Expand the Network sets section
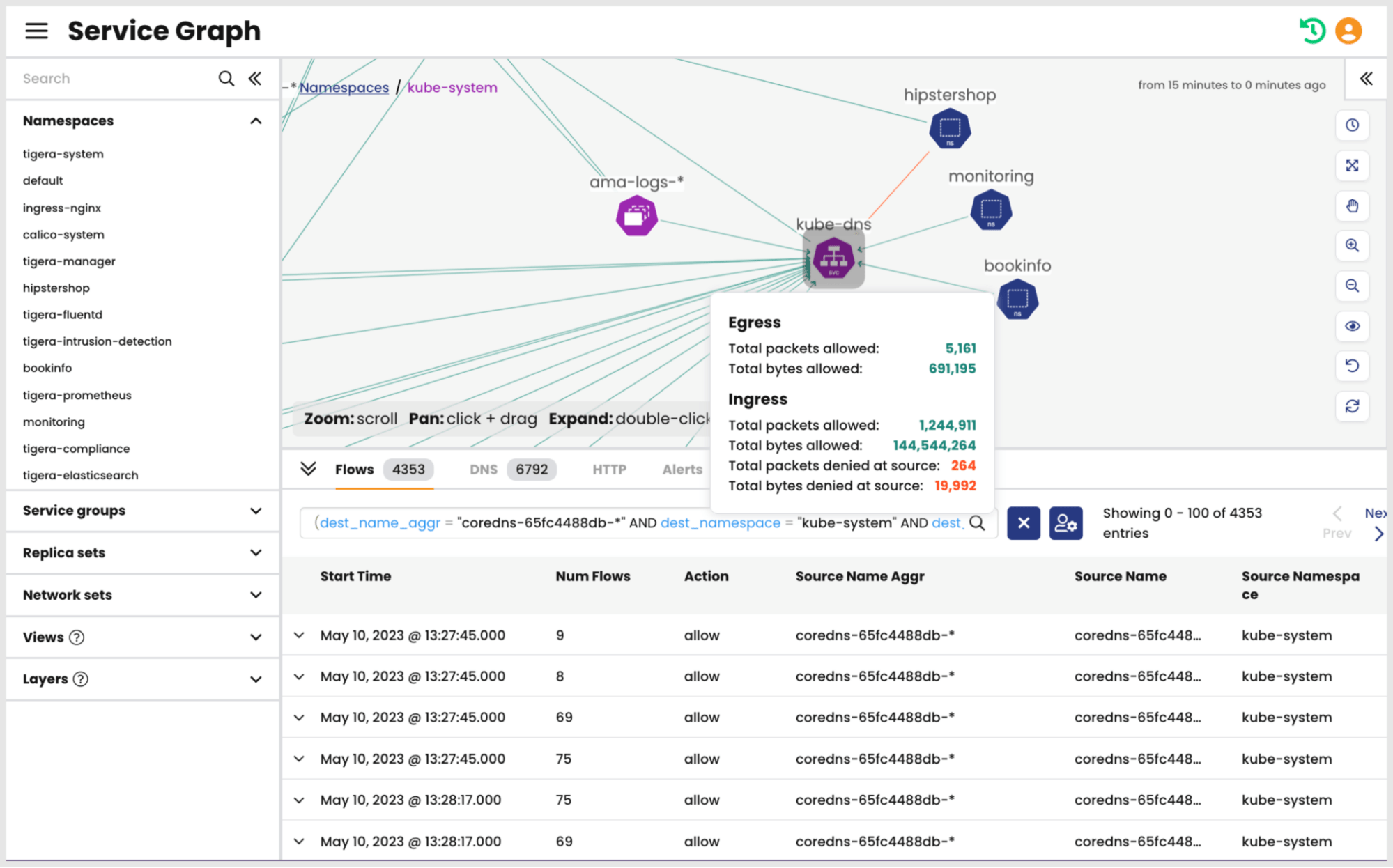Screen dimensions: 1393x868 (256, 595)
